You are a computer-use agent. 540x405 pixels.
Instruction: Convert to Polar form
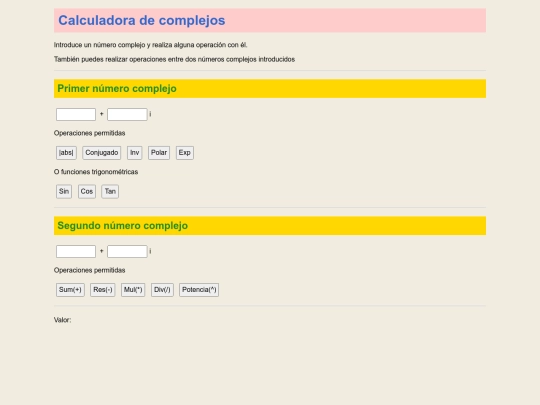159,153
